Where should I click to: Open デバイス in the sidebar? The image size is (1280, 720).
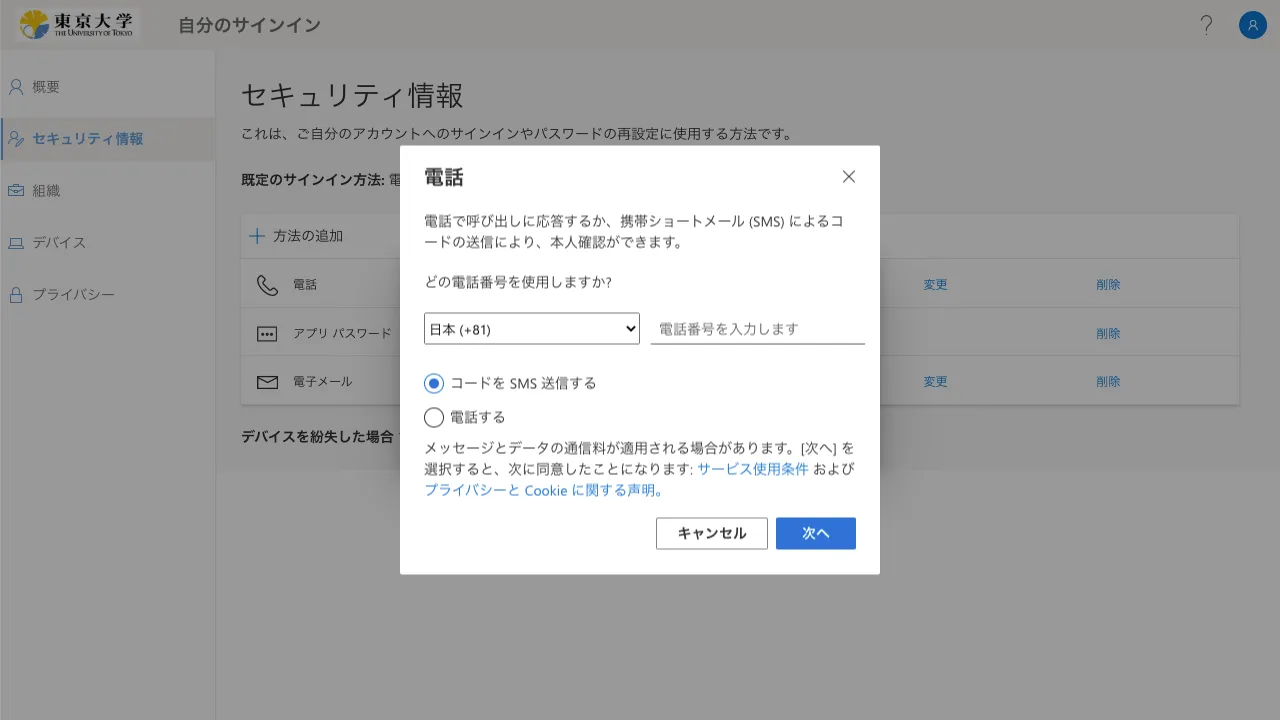[58, 243]
